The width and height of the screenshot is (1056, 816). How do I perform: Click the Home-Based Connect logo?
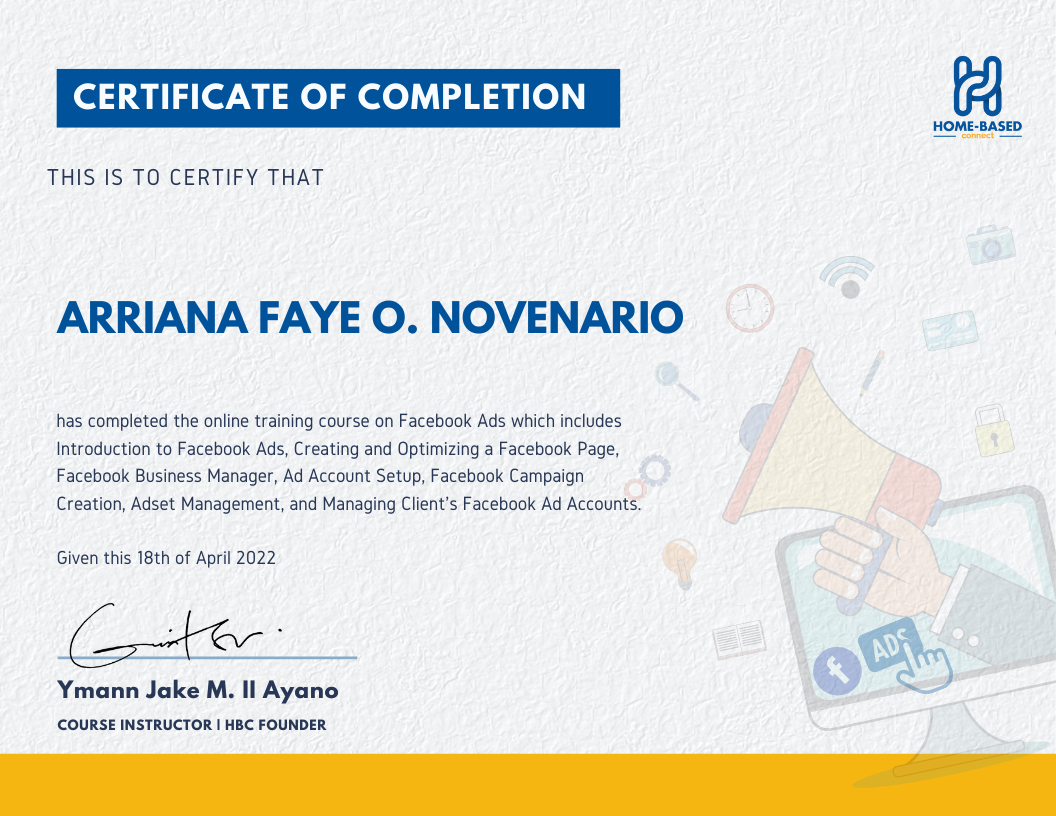(x=977, y=98)
